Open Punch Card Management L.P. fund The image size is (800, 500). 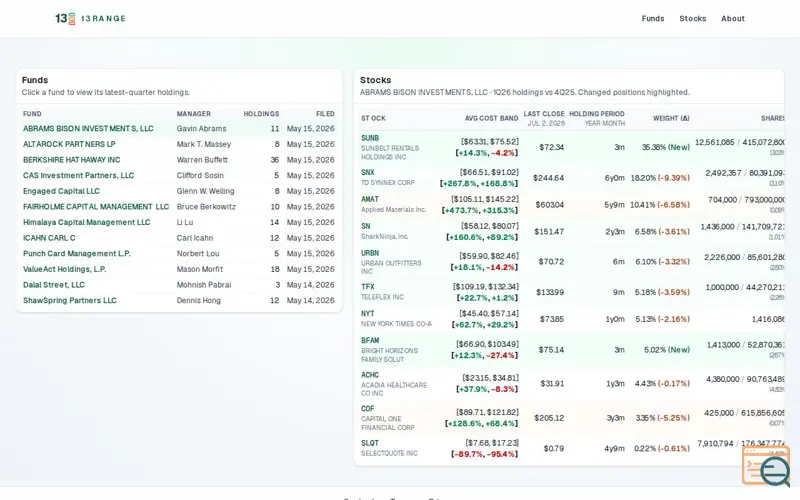coord(77,254)
